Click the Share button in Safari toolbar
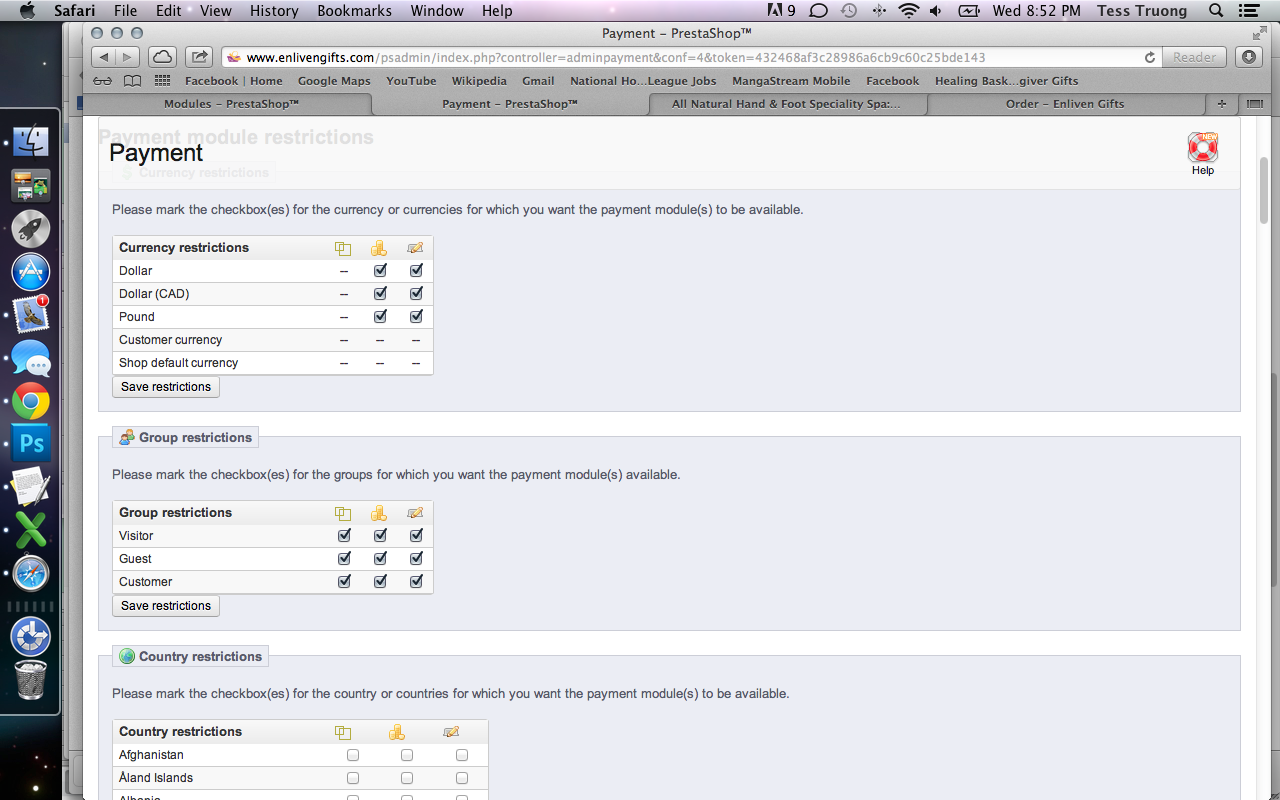1280x800 pixels. tap(199, 57)
